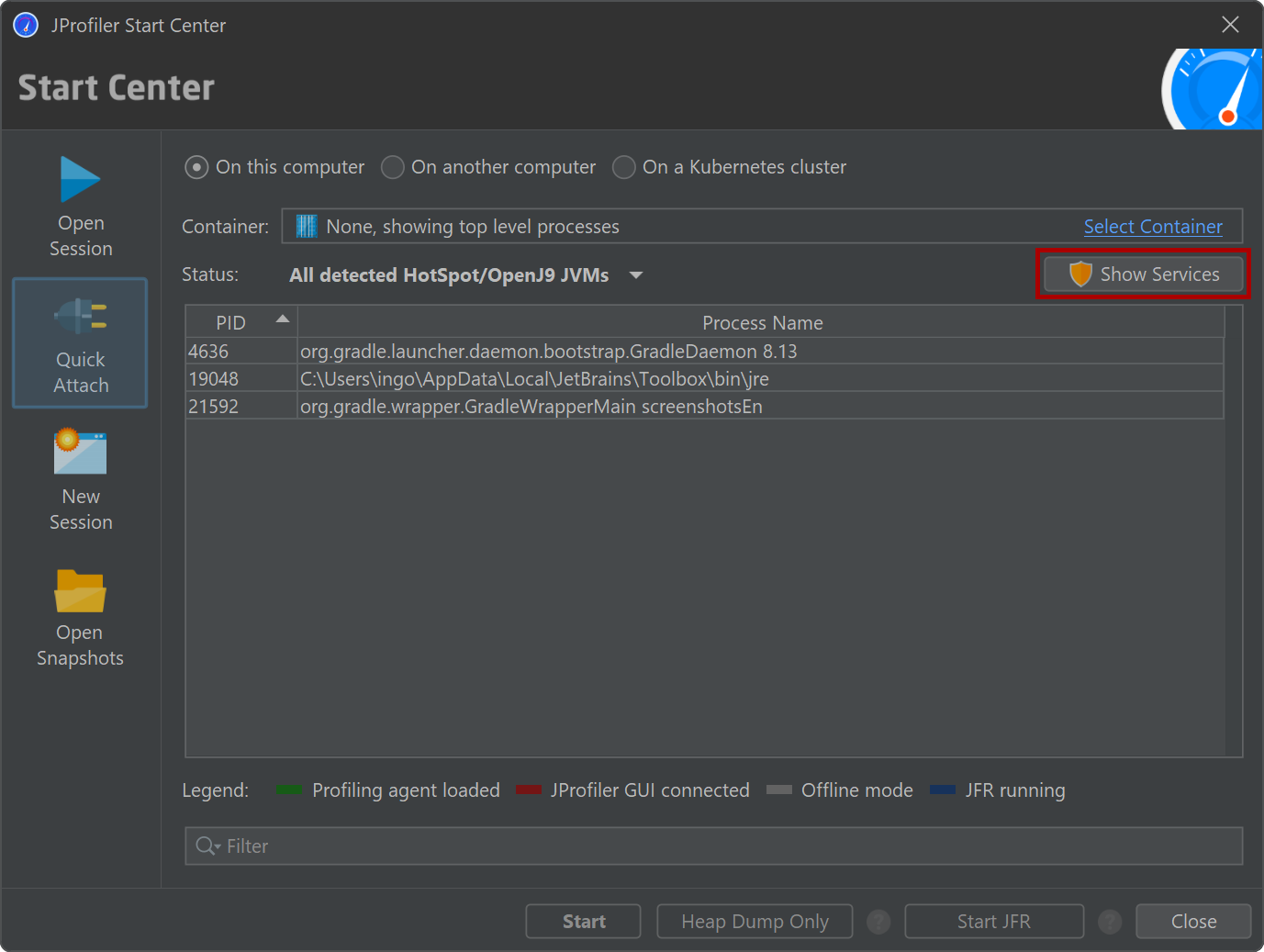Select the On this computer radio button
Image resolution: width=1264 pixels, height=952 pixels.
pyautogui.click(x=196, y=168)
